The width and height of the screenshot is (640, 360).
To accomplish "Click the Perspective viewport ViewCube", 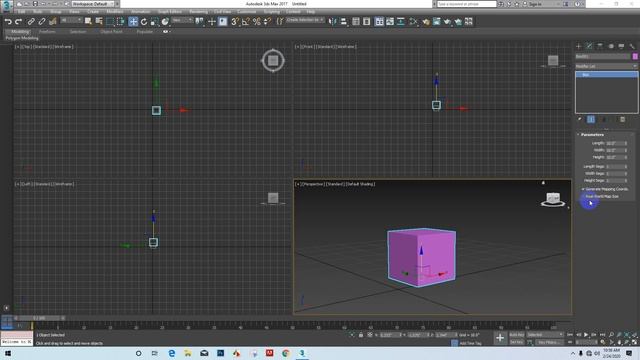I will coord(553,199).
